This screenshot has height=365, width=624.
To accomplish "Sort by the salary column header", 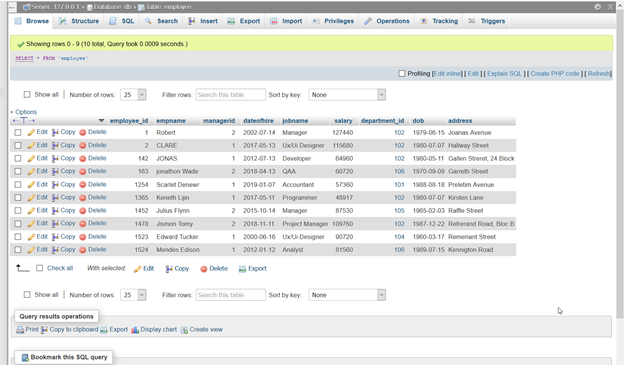I will [x=343, y=121].
